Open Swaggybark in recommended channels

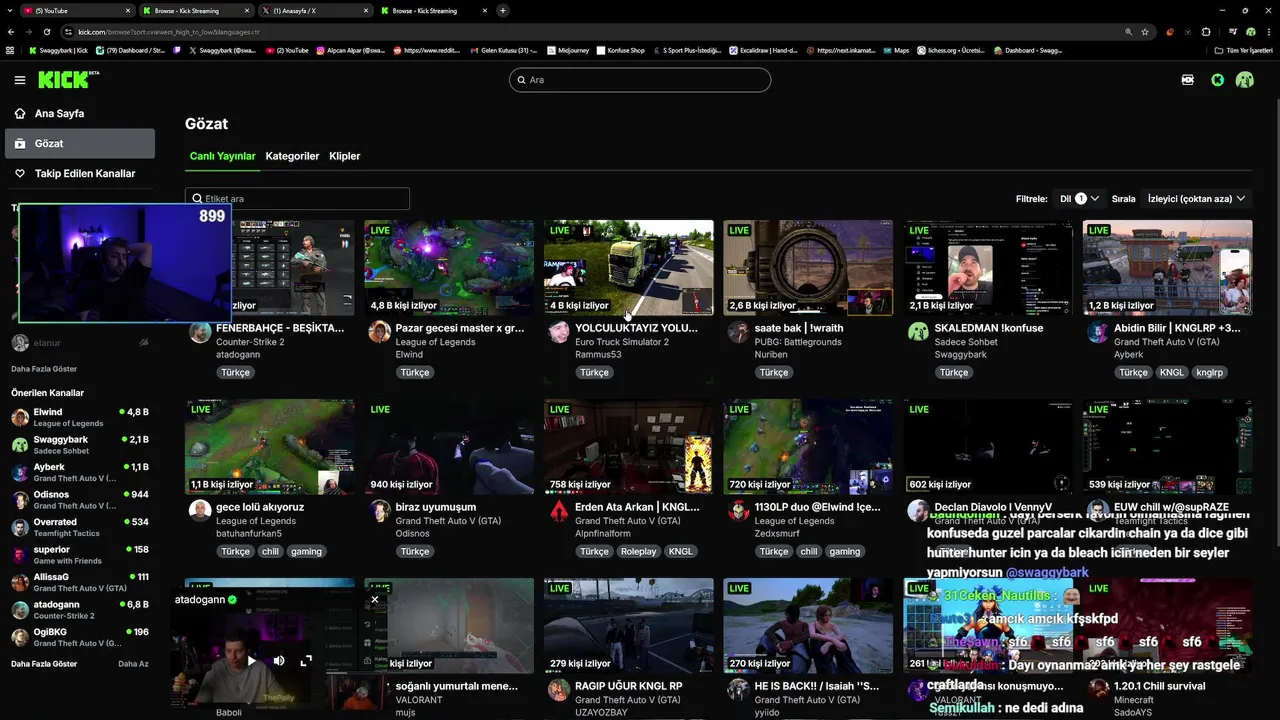click(80, 445)
